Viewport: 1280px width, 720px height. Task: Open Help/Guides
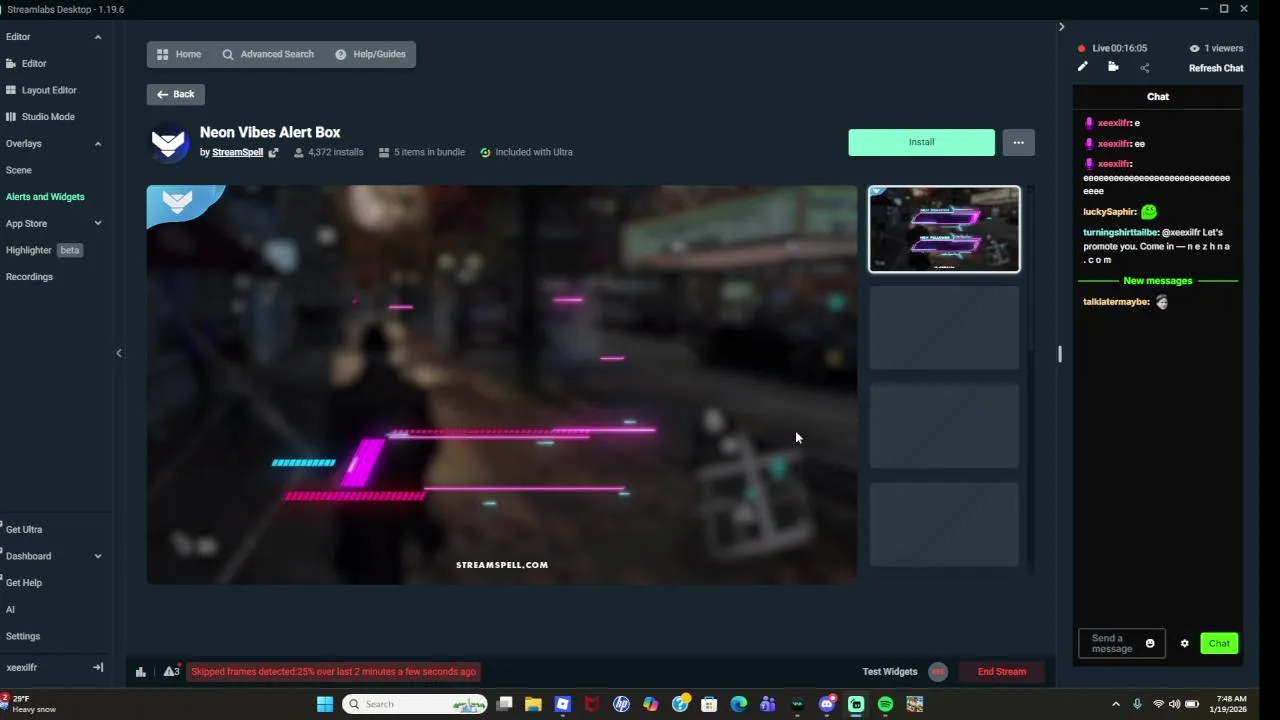pyautogui.click(x=370, y=54)
